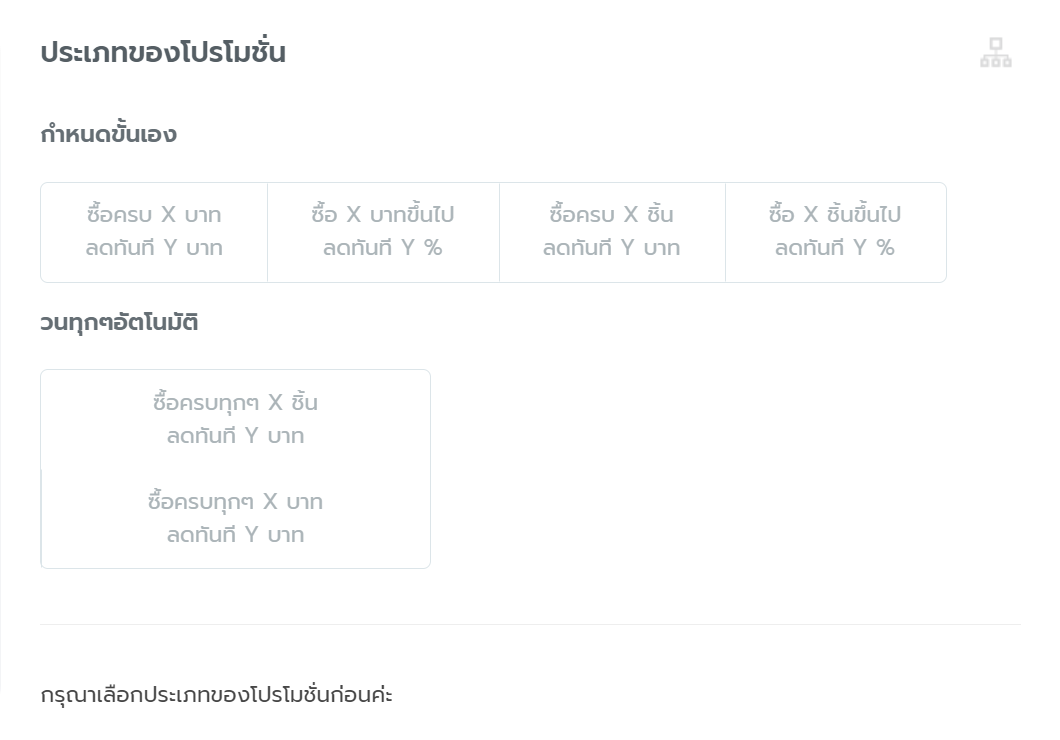Image resolution: width=1060 pixels, height=740 pixels.
Task: Click the กำหนดขั้นเอง section label
Action: 108,134
